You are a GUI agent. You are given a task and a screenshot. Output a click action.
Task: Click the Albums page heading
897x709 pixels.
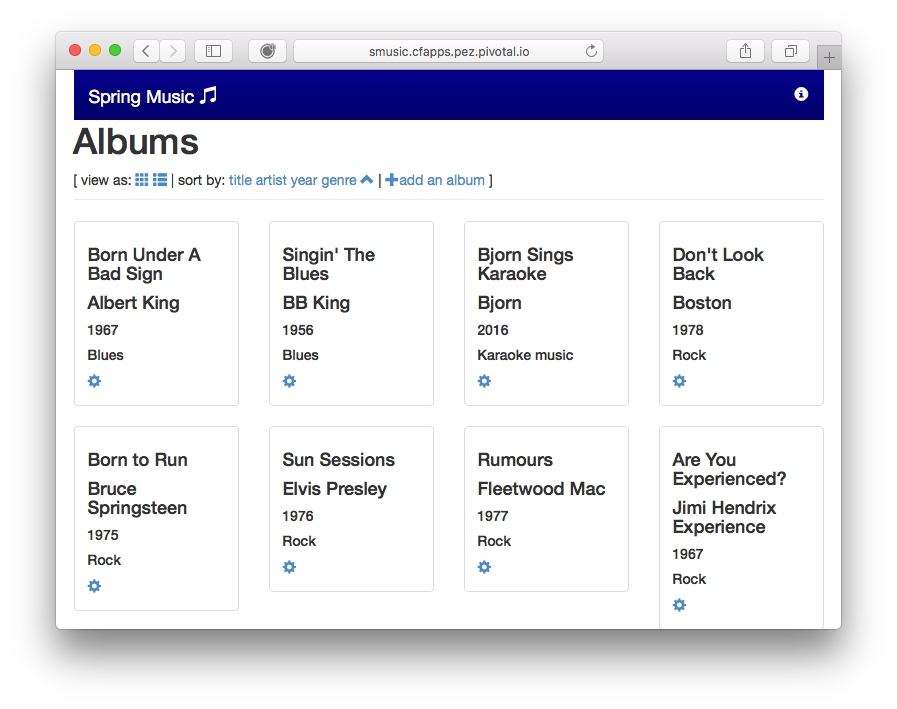[x=136, y=142]
